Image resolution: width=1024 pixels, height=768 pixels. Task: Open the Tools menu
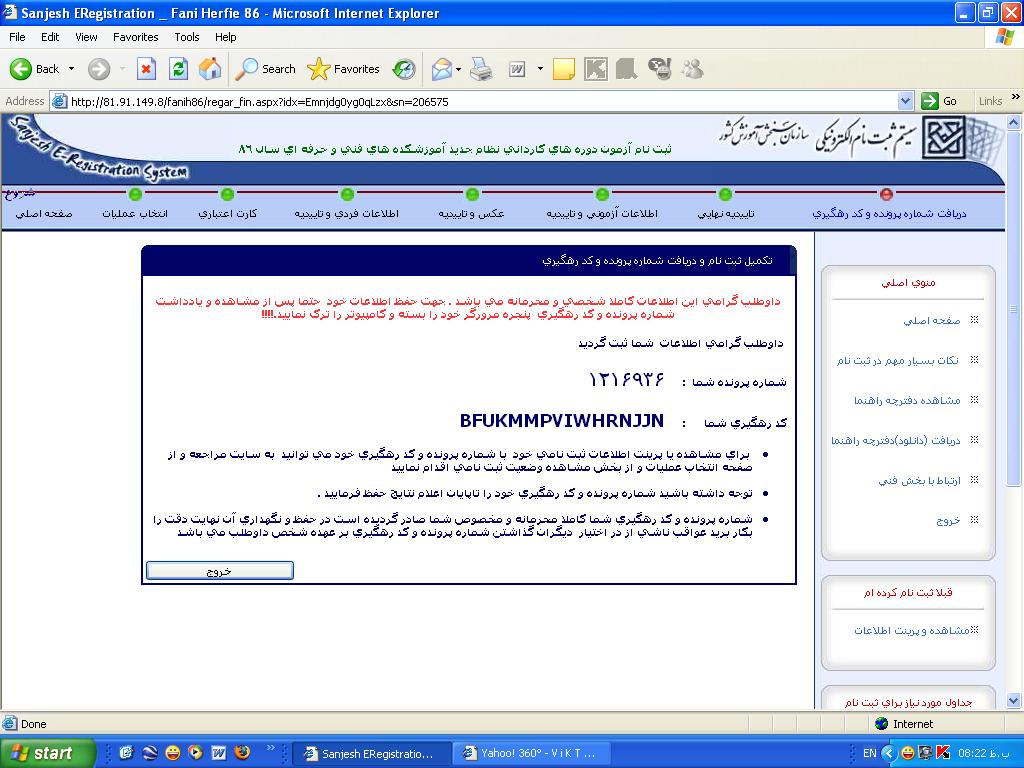click(187, 37)
